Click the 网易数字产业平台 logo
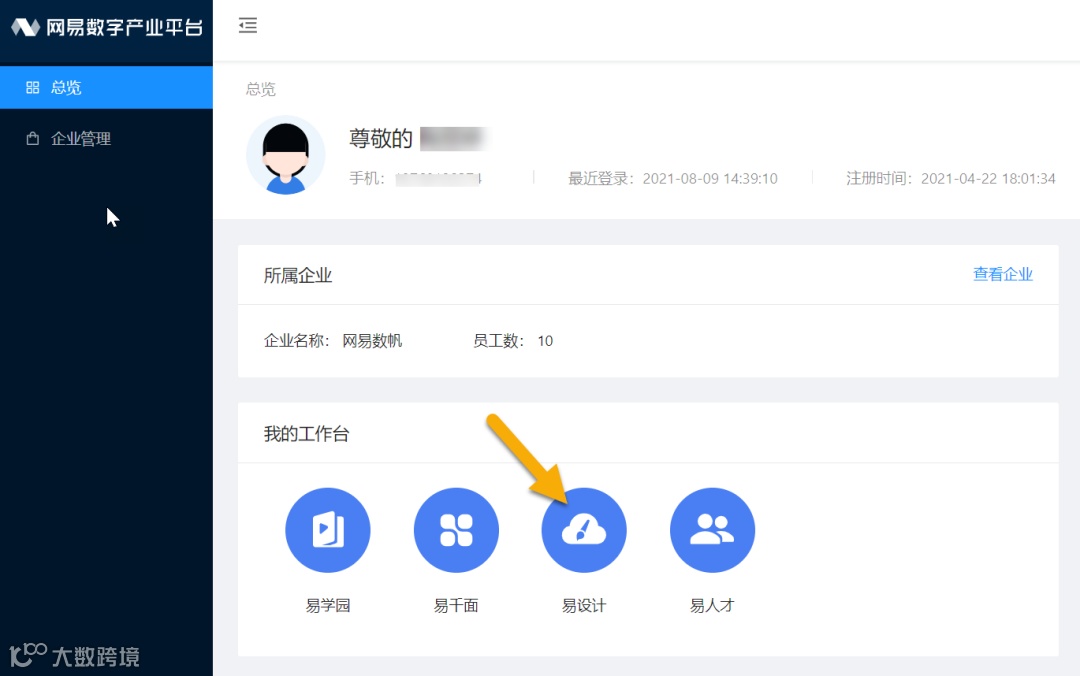 107,27
